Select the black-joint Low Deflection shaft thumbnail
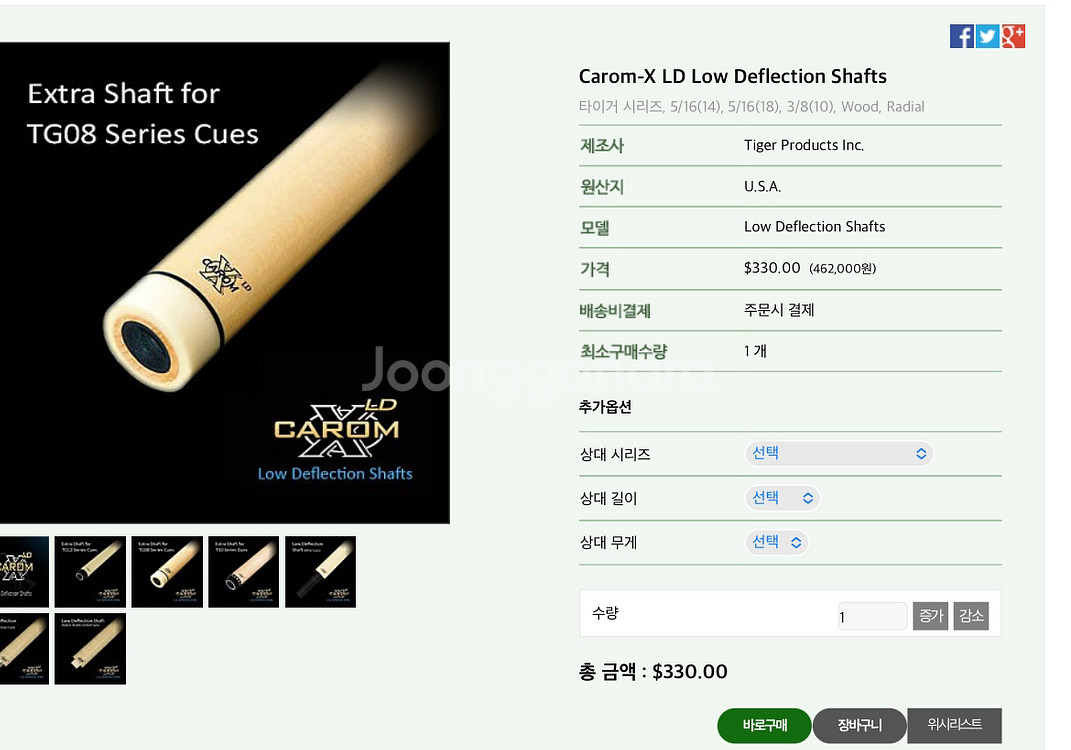The width and height of the screenshot is (1071, 750). pos(320,572)
